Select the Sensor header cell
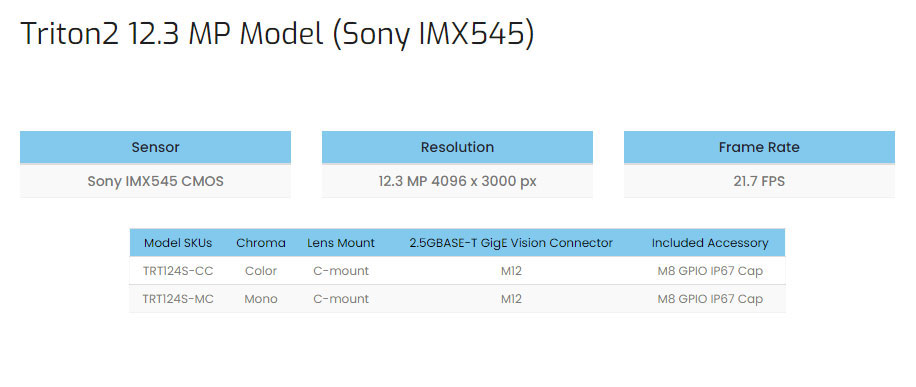 155,147
